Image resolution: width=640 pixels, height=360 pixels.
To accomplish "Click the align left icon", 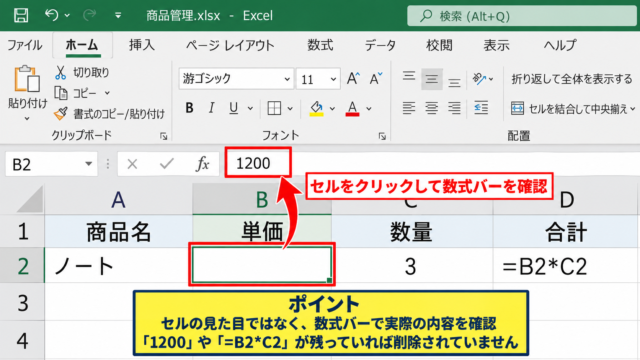I will pos(409,108).
